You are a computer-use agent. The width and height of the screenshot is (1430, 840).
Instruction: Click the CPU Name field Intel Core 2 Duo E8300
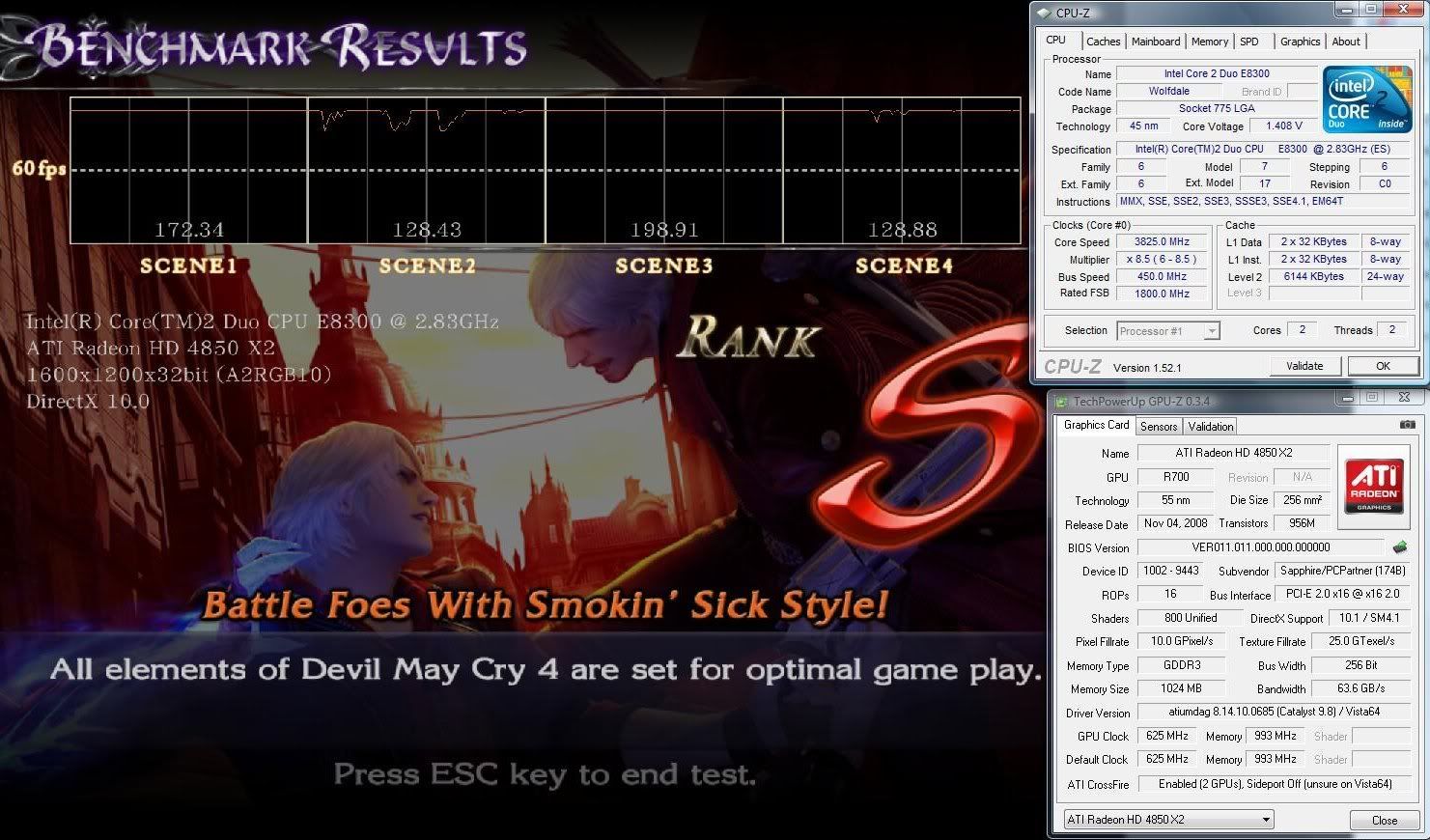(1217, 73)
